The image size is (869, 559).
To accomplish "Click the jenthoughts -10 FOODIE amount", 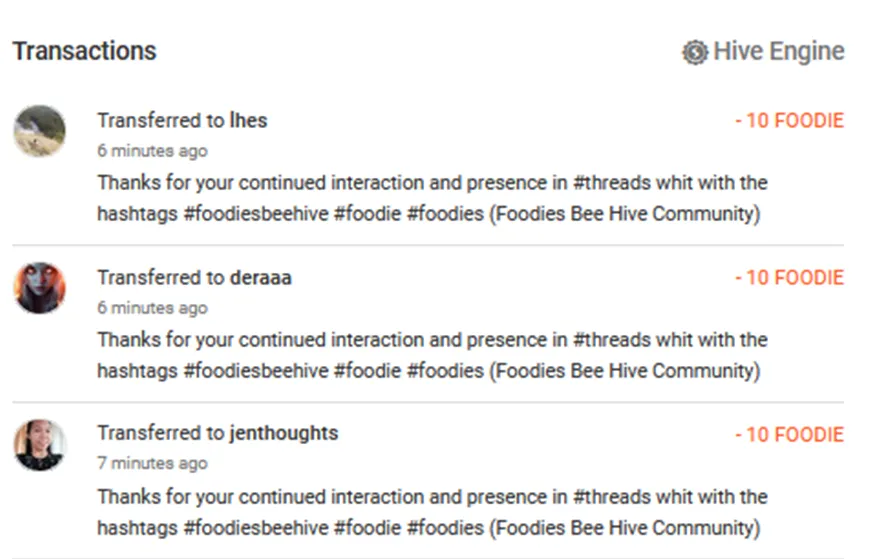I will (789, 435).
